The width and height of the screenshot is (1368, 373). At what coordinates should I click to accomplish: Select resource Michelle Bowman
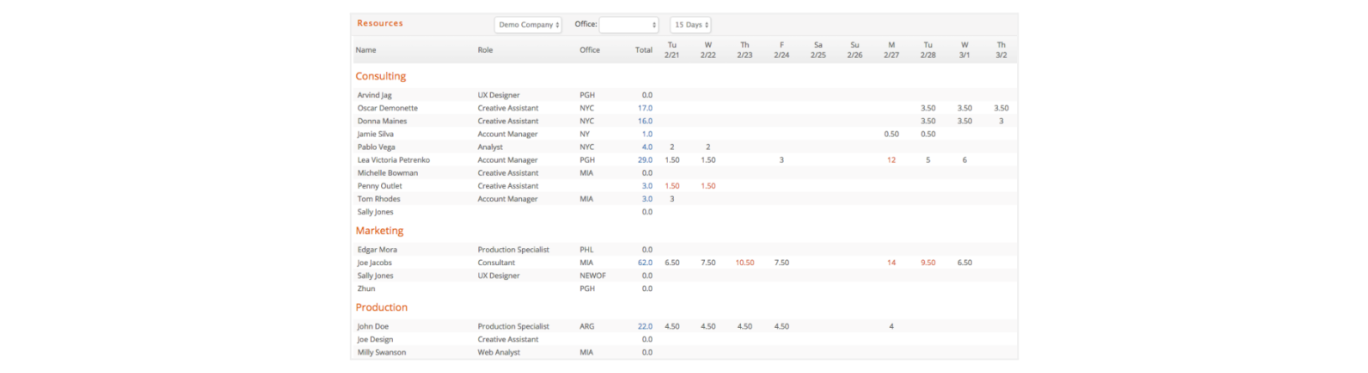pyautogui.click(x=387, y=173)
